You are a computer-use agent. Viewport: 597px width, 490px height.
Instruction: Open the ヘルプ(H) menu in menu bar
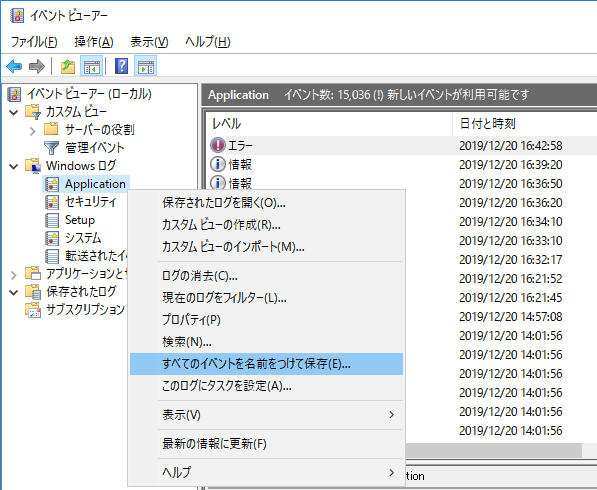208,41
